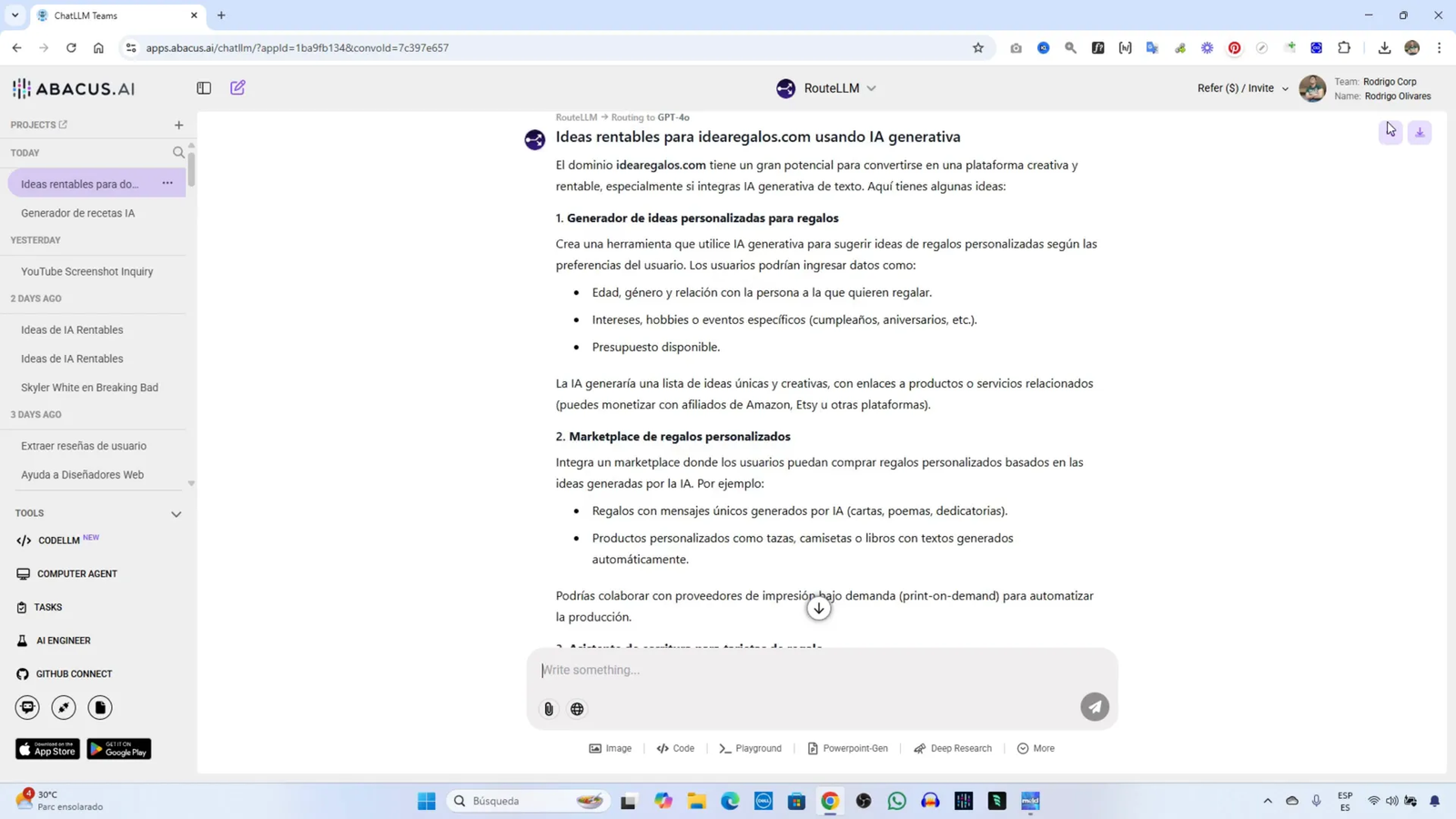Screen dimensions: 1456x819
Task: Open the More tools menu
Action: coord(1036,748)
